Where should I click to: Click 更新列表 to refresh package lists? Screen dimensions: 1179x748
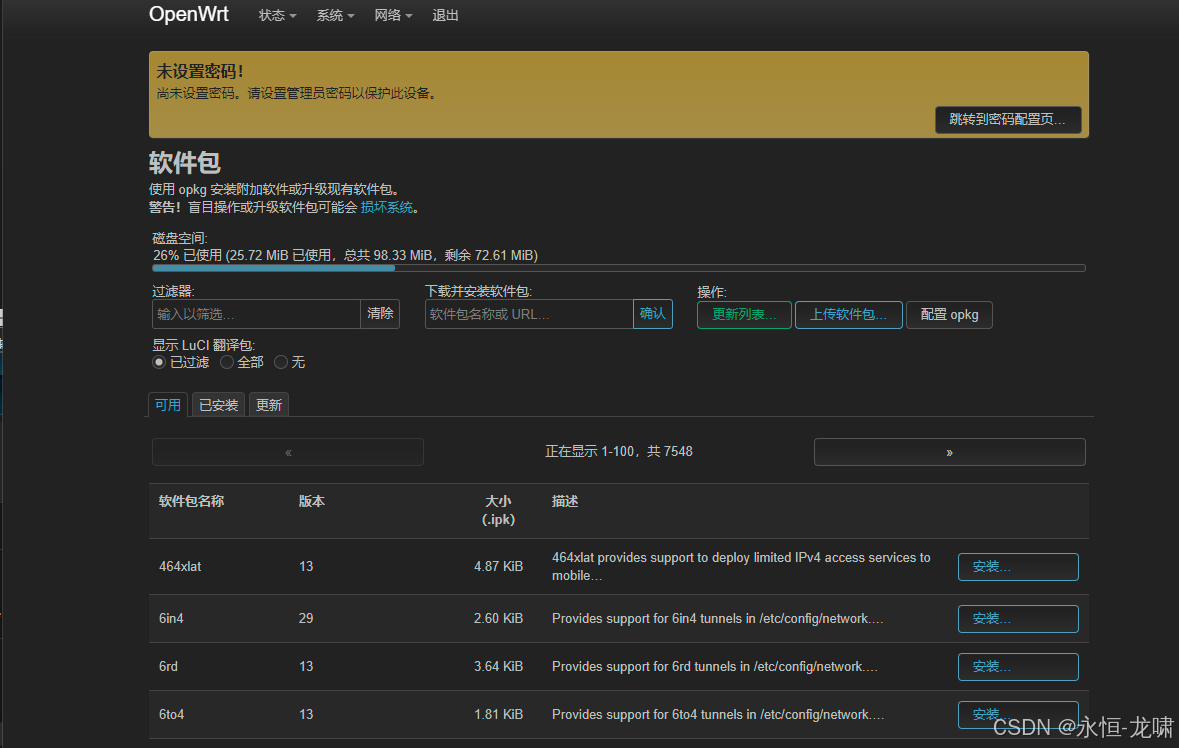744,315
